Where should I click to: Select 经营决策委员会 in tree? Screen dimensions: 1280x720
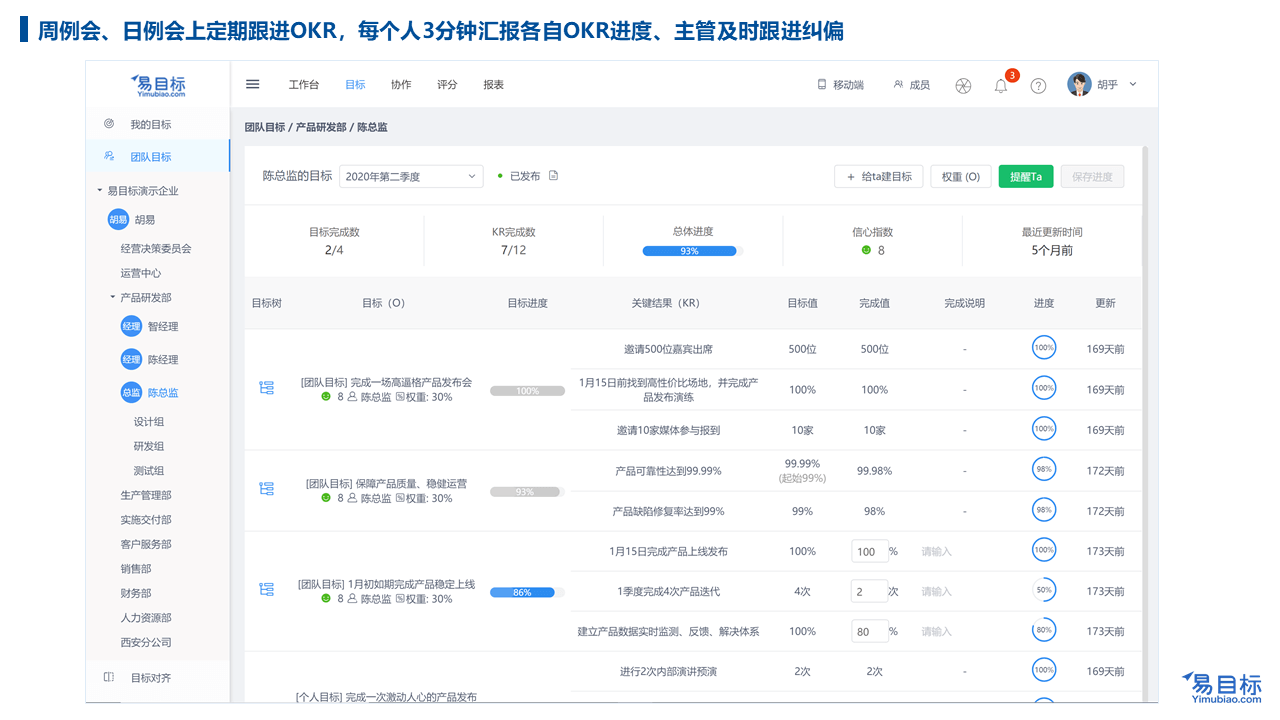(x=156, y=248)
